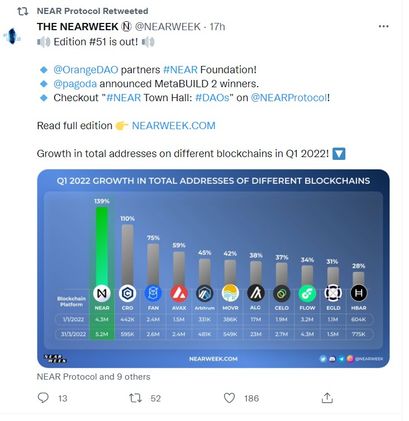409x421 pixels.
Task: Open the @pagoda mention link
Action: (x=75, y=84)
